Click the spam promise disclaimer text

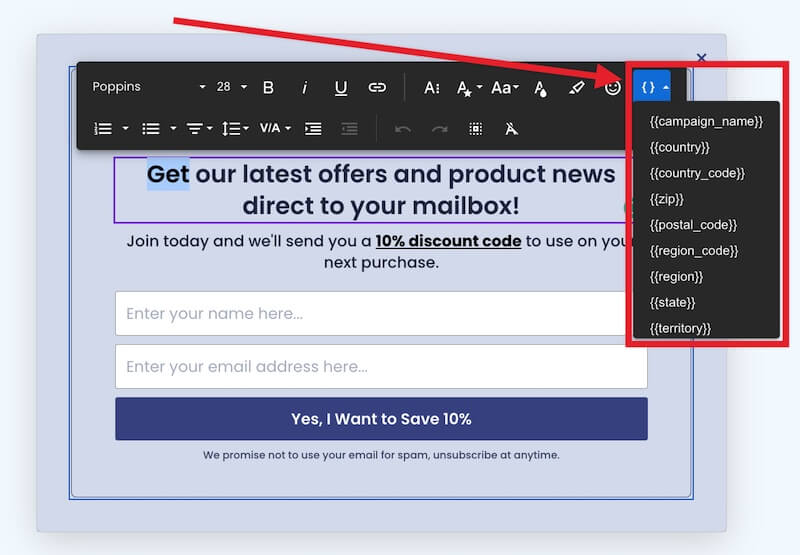pos(381,455)
